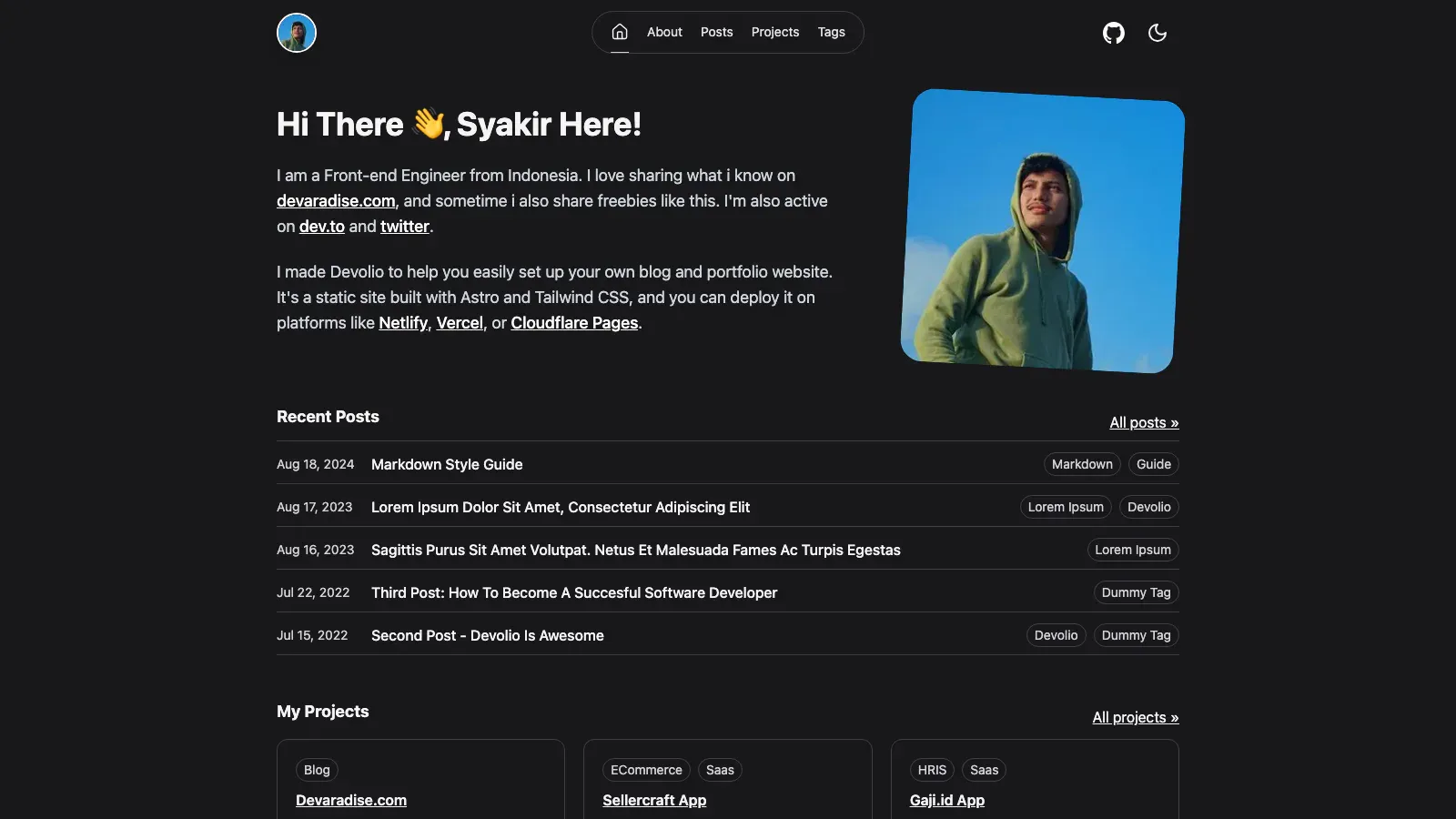
Task: Select Lorem Ipsum tag on Aug 16 post
Action: (1133, 550)
